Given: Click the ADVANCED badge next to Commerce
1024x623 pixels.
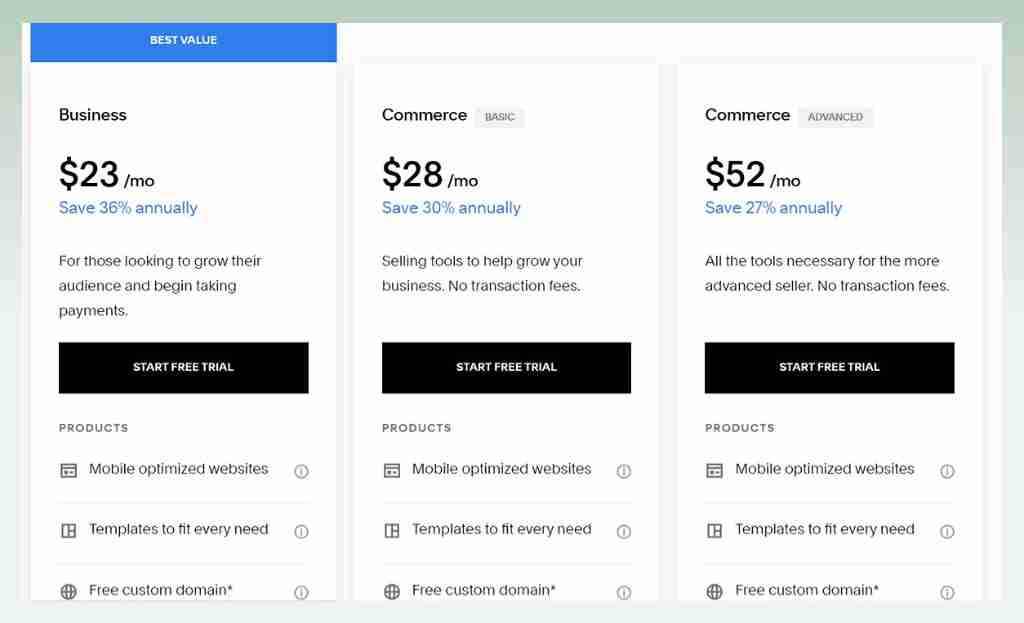Looking at the screenshot, I should (x=835, y=117).
